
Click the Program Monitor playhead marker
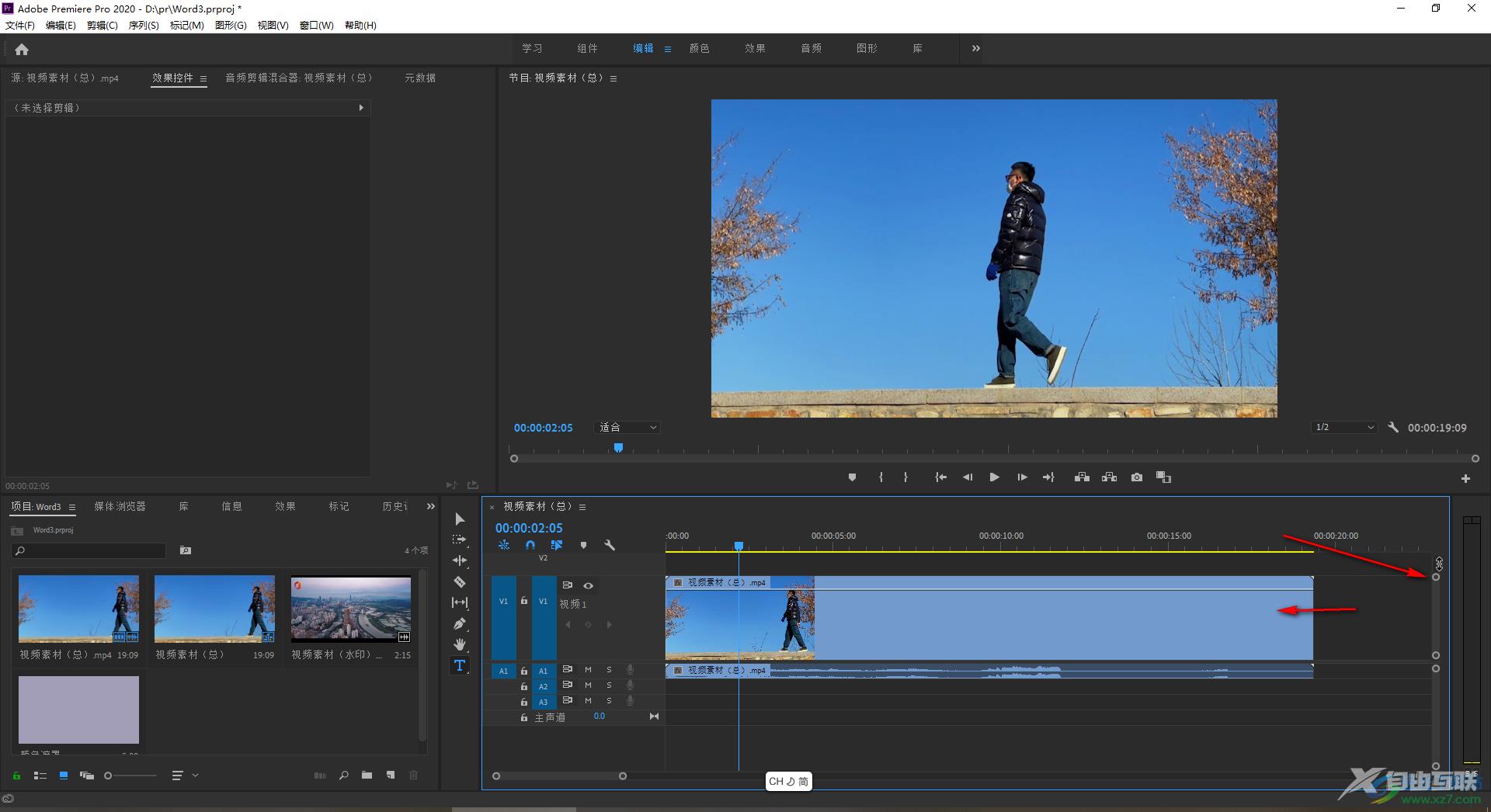(x=618, y=448)
